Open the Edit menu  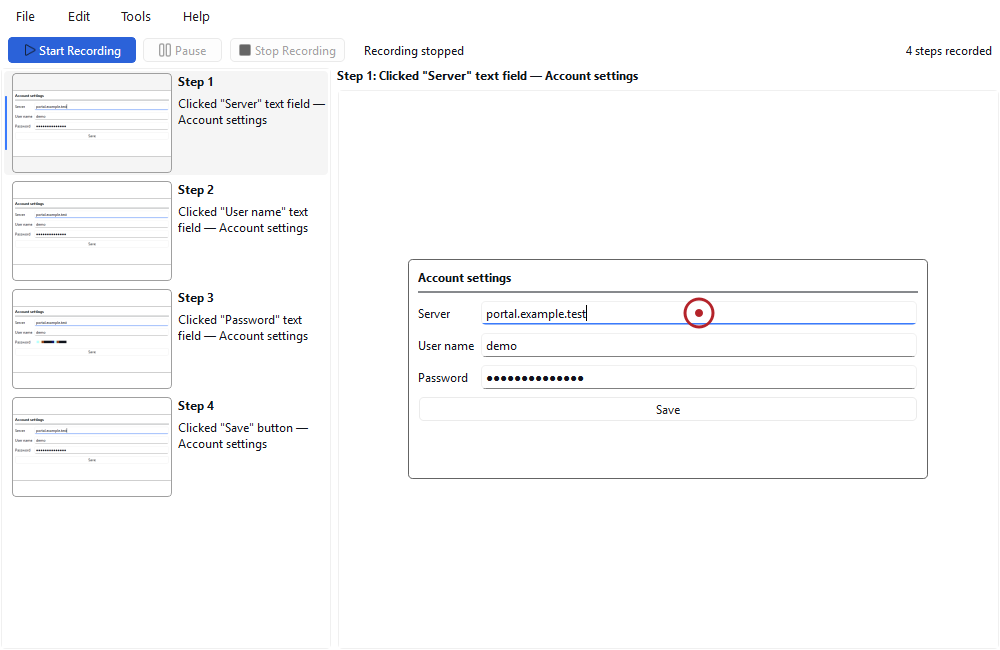coord(78,17)
